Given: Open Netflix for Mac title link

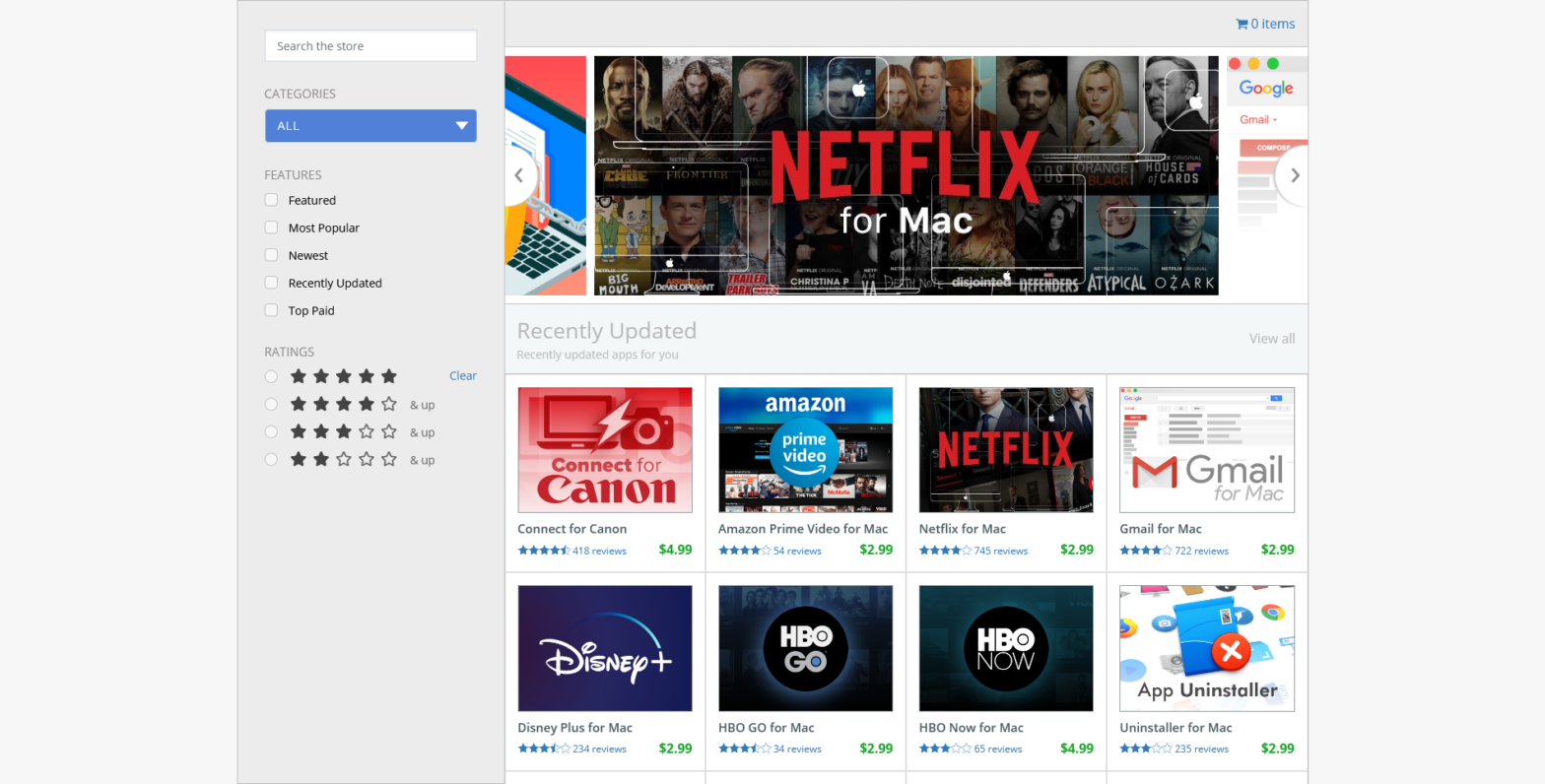Looking at the screenshot, I should click(963, 529).
